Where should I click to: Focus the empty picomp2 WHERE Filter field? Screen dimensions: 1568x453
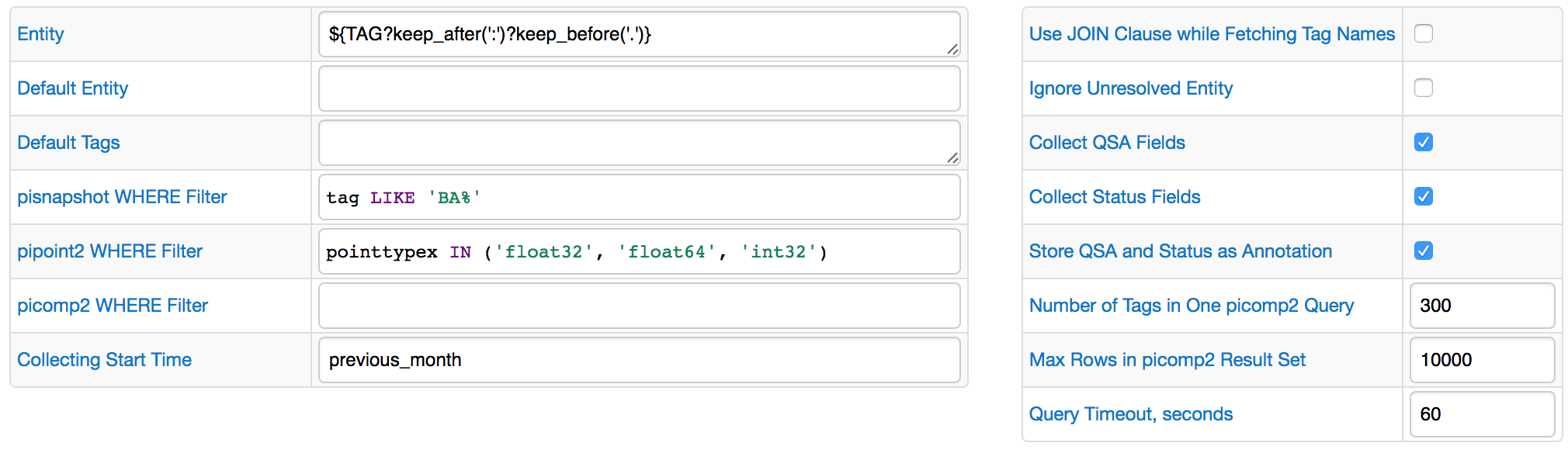pyautogui.click(x=638, y=306)
